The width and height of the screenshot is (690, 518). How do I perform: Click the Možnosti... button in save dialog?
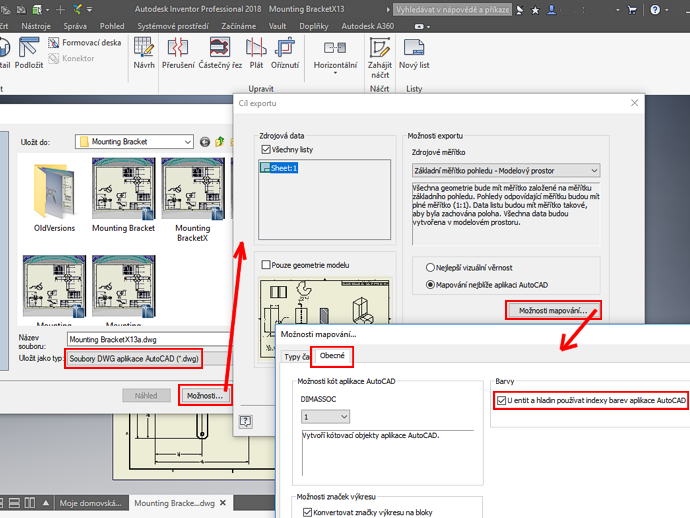click(x=205, y=396)
